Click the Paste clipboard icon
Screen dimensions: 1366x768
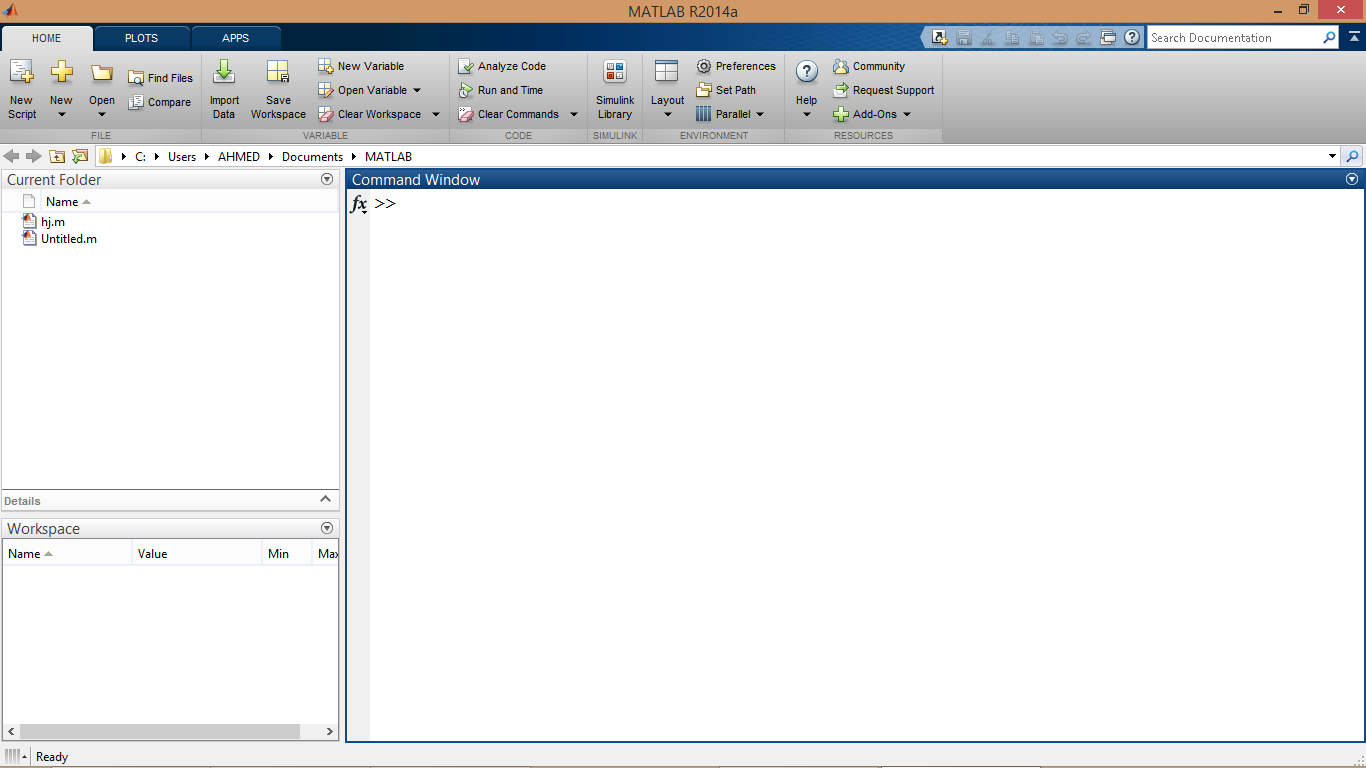click(1036, 38)
